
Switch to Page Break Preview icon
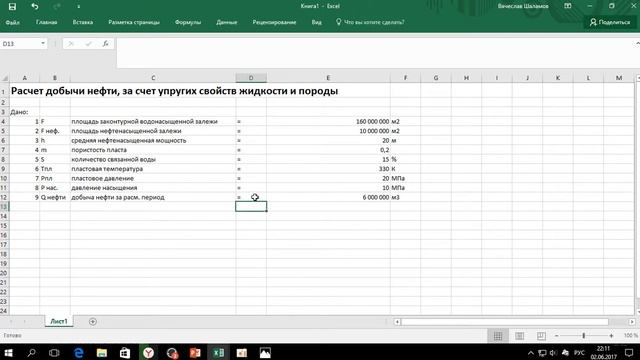541,336
